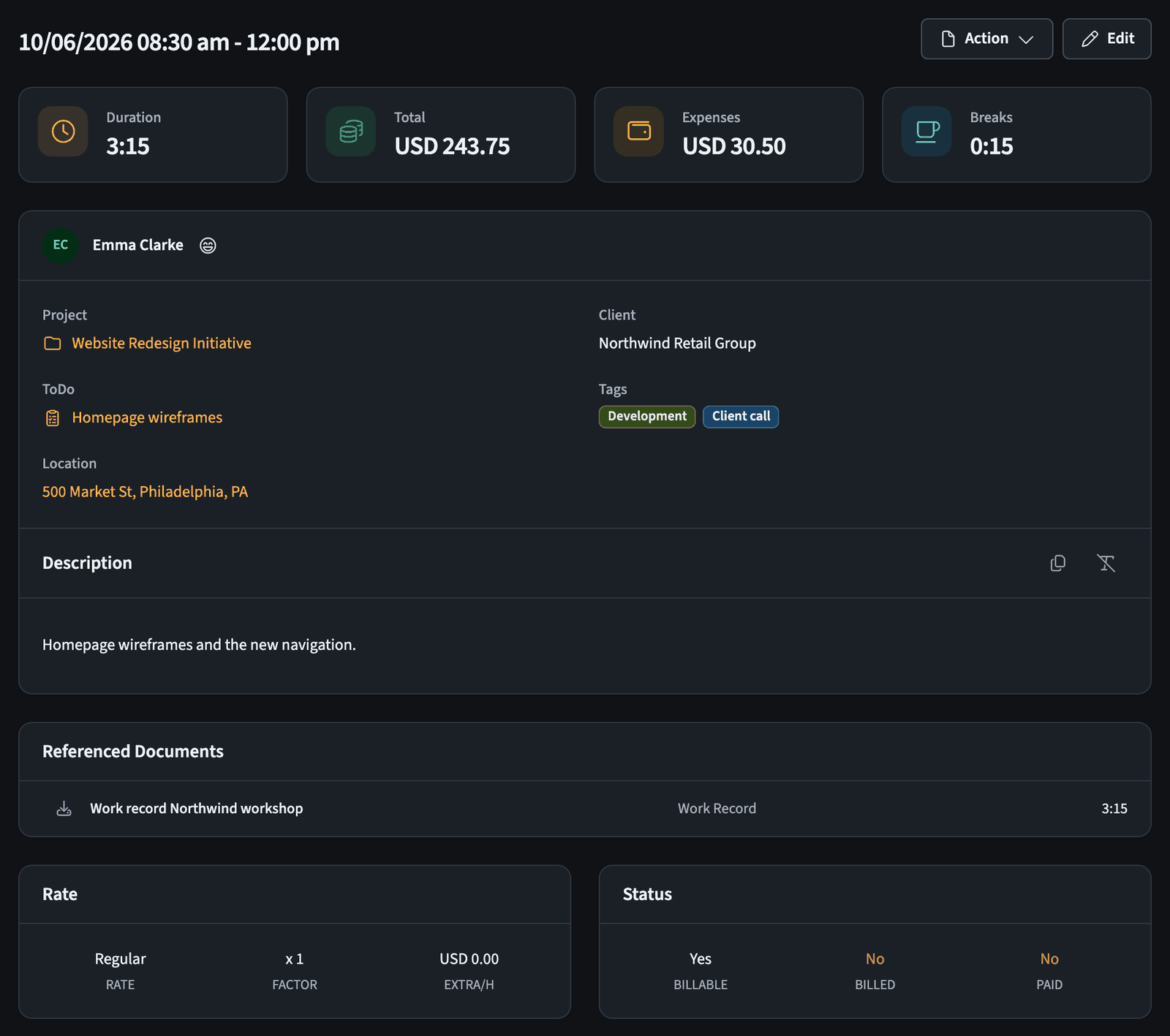1170x1036 pixels.
Task: Click the date and time heading
Action: point(179,42)
